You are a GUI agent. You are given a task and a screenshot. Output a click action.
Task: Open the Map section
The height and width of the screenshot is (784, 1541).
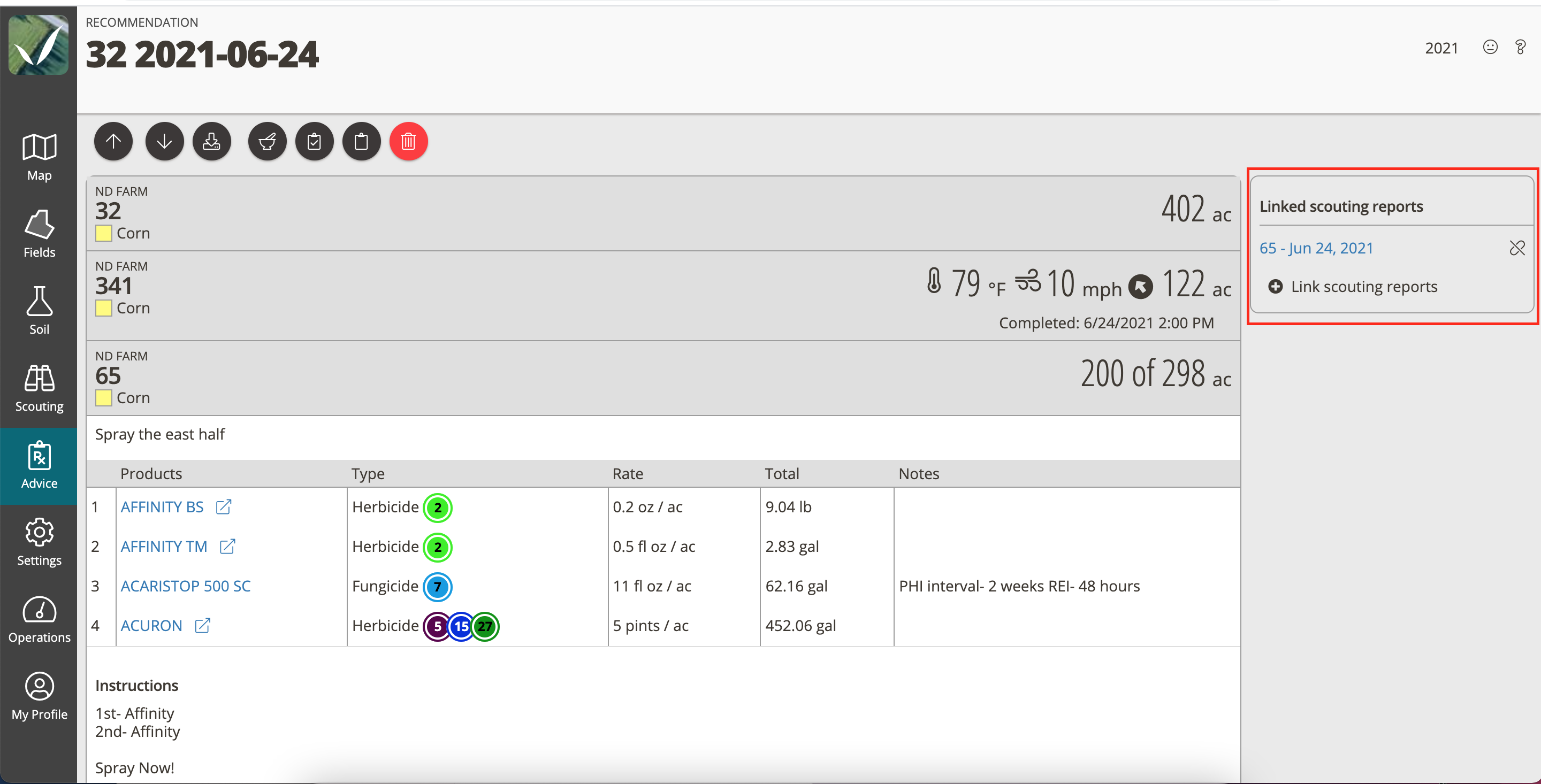(40, 157)
